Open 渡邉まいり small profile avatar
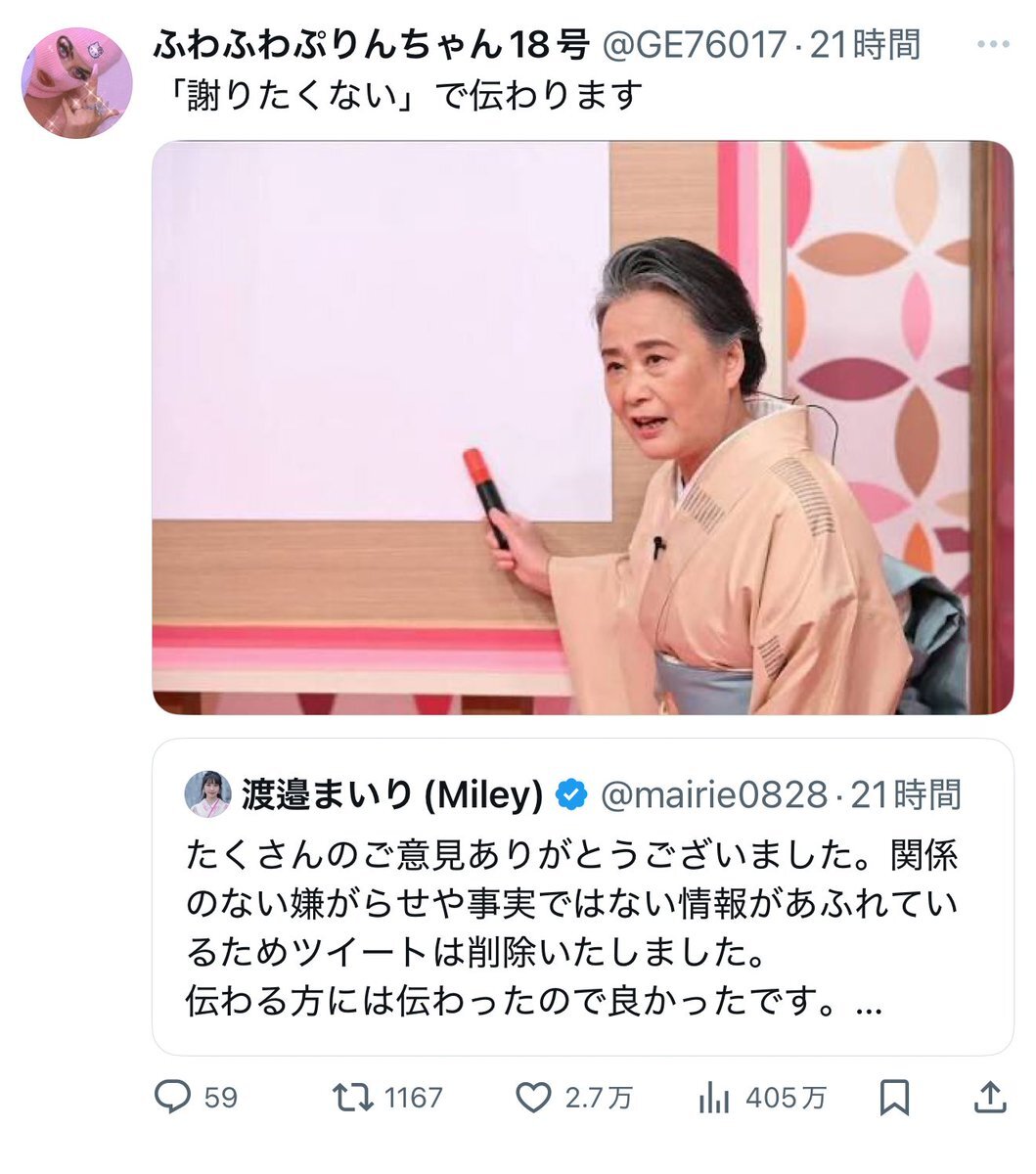 (208, 794)
